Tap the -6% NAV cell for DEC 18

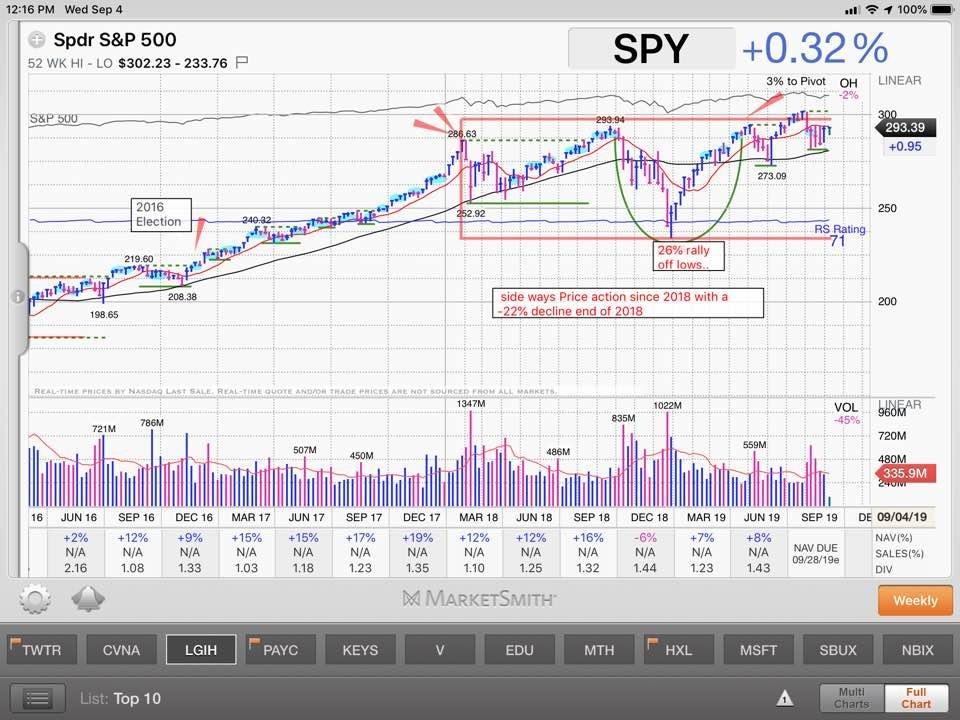[x=645, y=538]
